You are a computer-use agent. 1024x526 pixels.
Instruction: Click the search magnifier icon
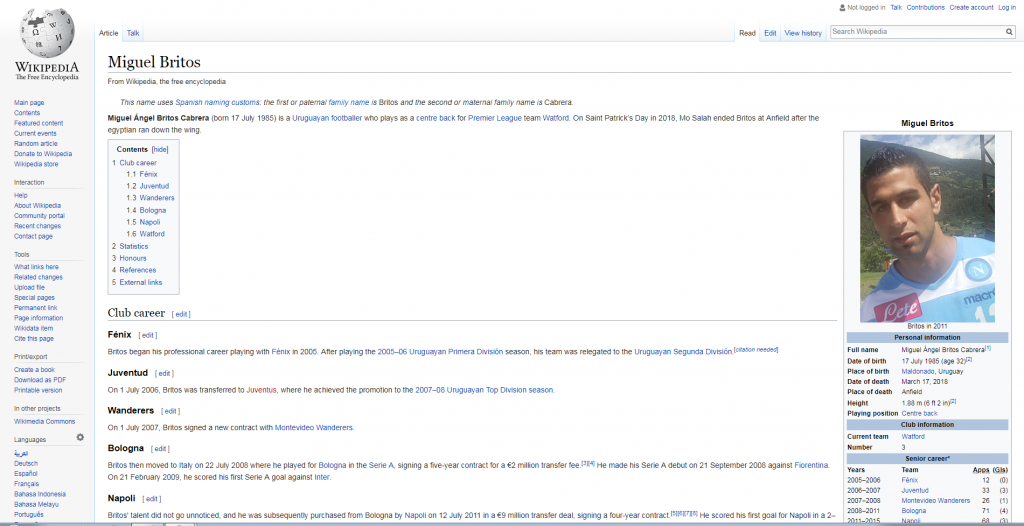pyautogui.click(x=1009, y=32)
